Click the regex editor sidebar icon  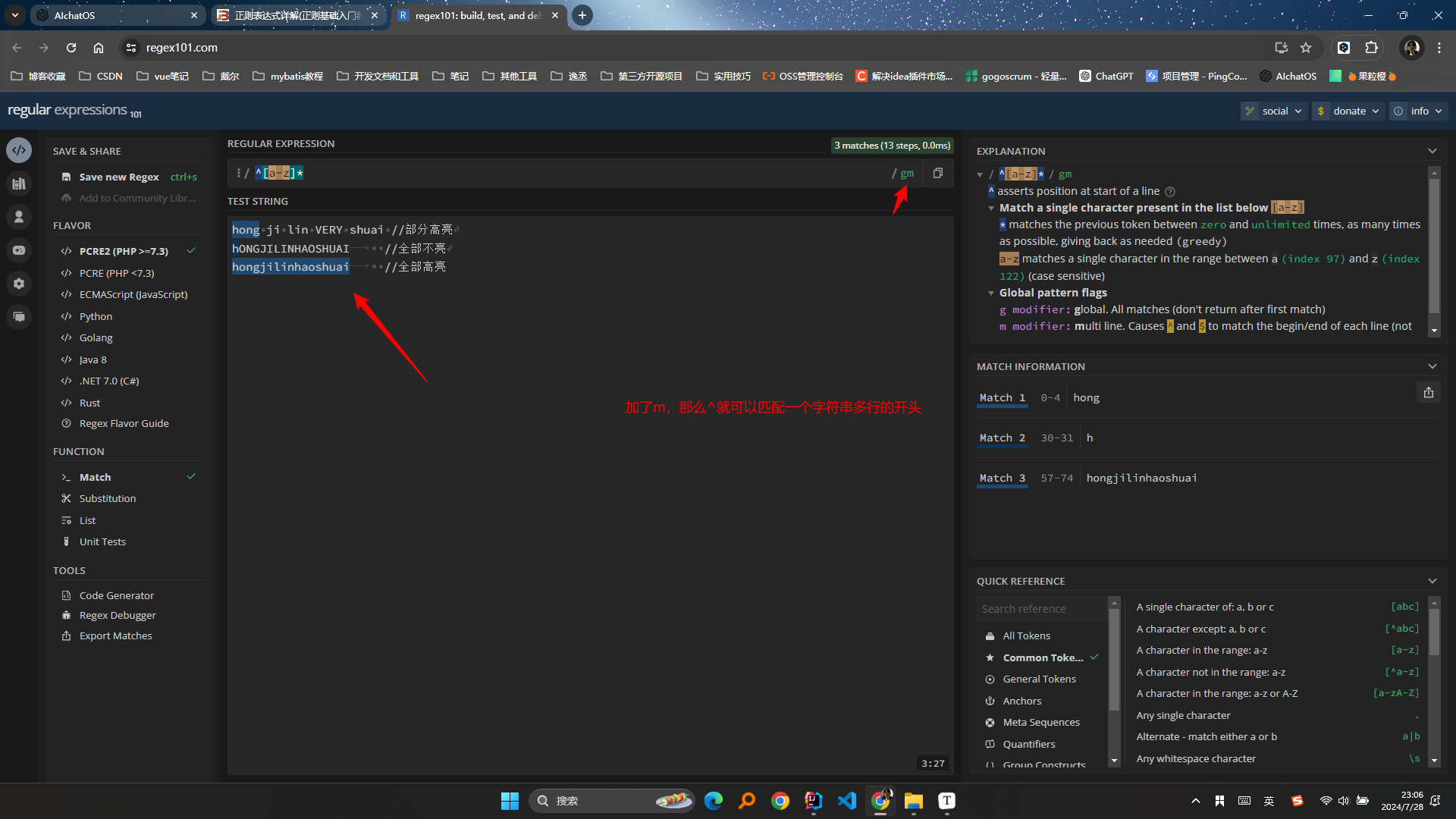pyautogui.click(x=19, y=150)
